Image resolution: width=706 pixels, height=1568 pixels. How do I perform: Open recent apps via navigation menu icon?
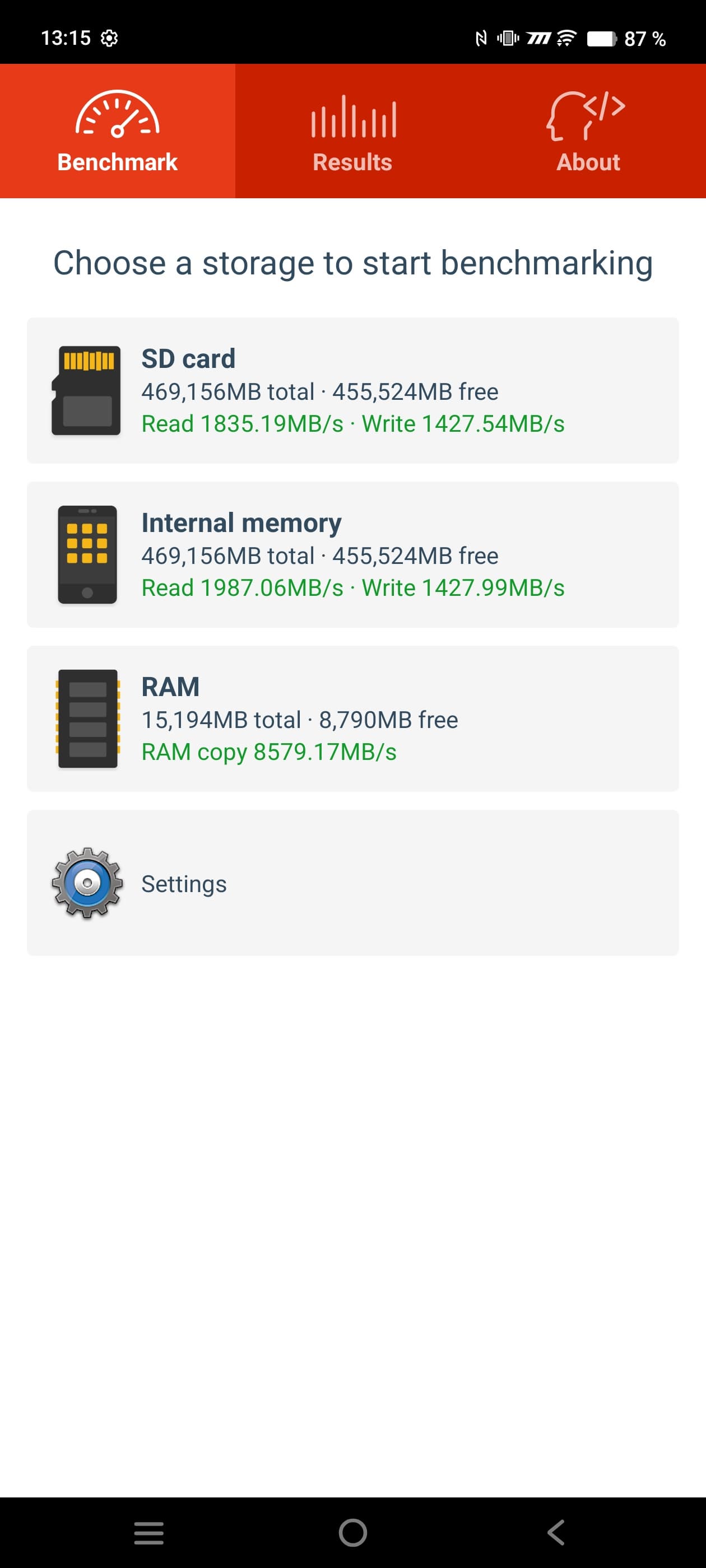(148, 1532)
